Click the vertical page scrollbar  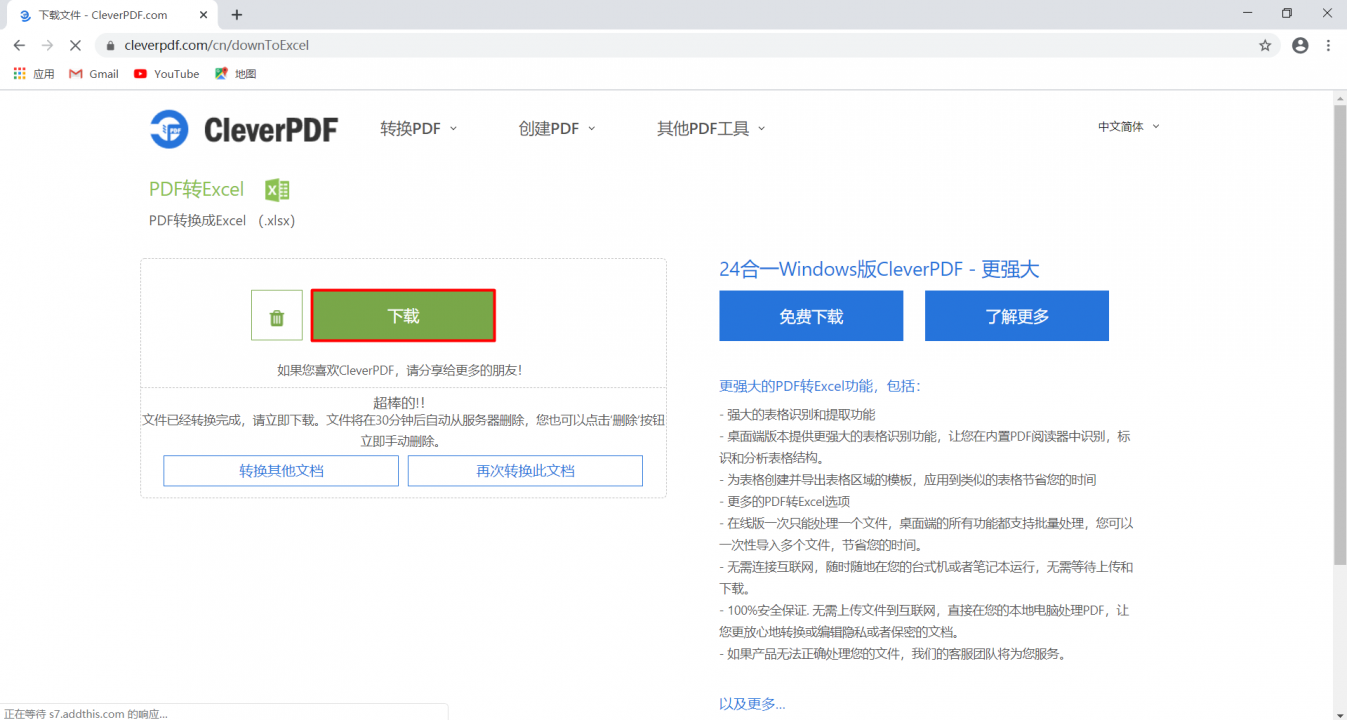tap(1340, 334)
